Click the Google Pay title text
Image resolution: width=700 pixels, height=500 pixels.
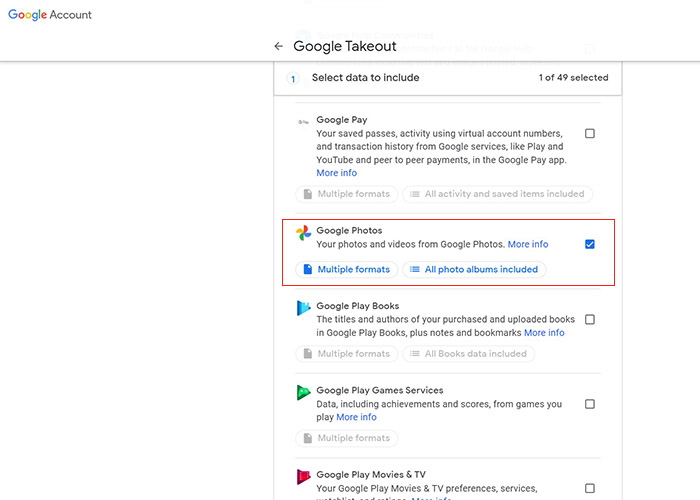point(342,120)
